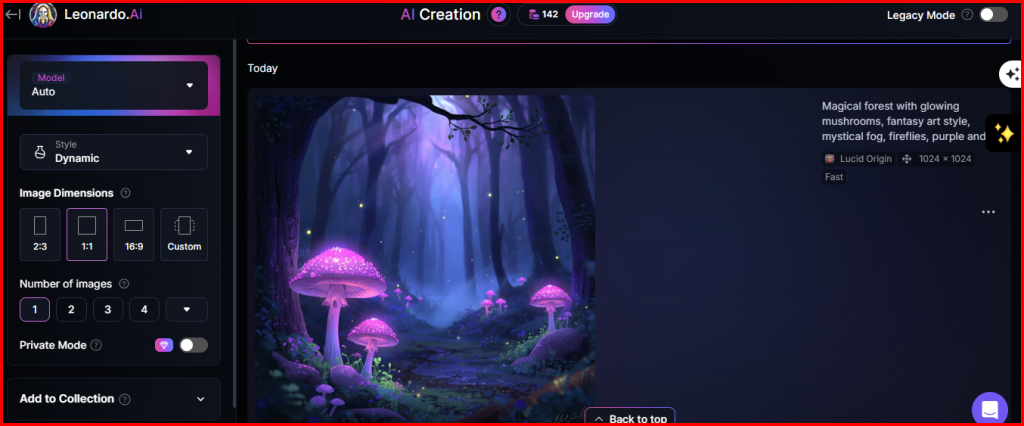This screenshot has width=1024, height=426.
Task: Click the Back to top button
Action: coord(630,418)
